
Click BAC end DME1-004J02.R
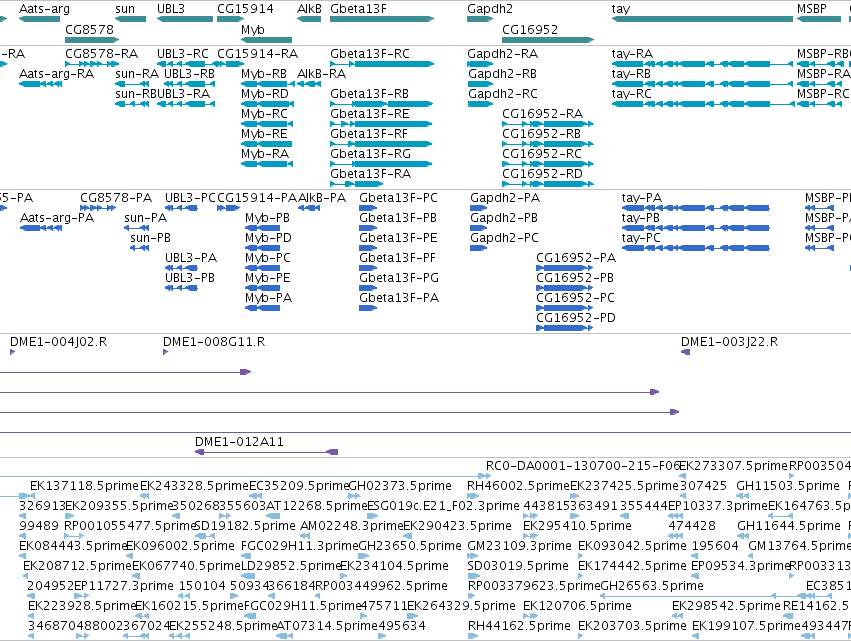(x=59, y=342)
